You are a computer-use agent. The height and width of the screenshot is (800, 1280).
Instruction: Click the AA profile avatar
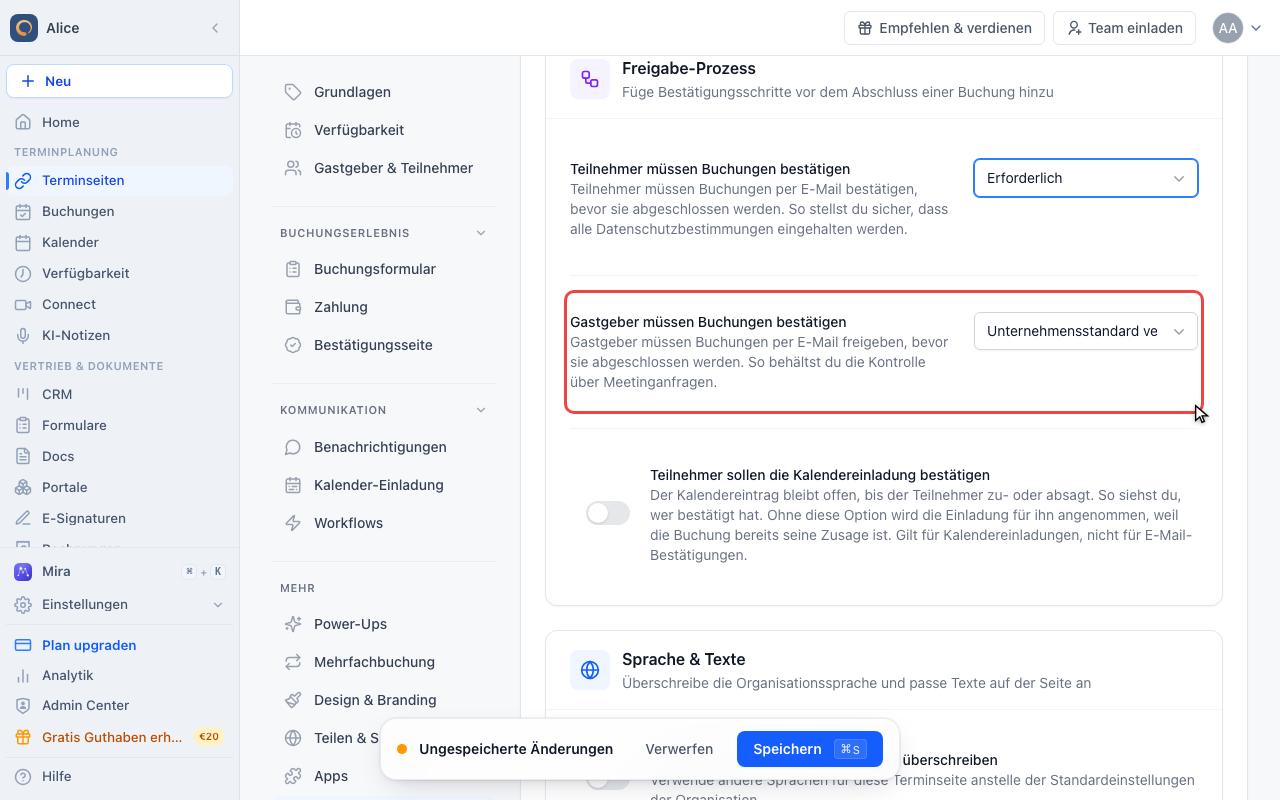click(x=1228, y=28)
